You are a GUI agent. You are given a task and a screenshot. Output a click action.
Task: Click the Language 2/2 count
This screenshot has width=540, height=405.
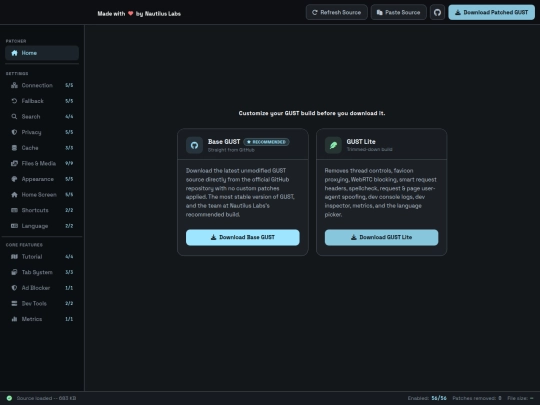point(69,226)
